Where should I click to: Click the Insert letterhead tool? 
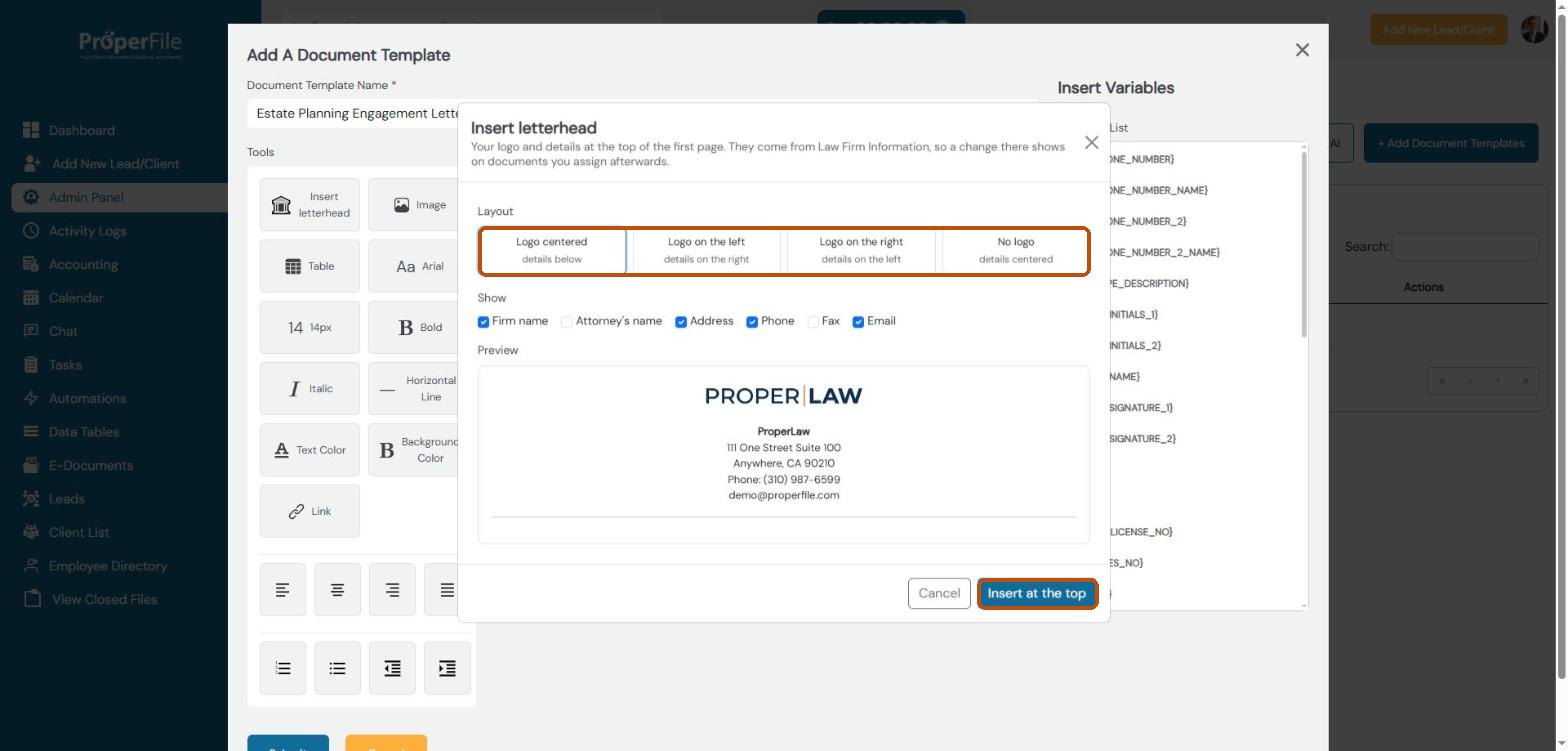(x=310, y=205)
